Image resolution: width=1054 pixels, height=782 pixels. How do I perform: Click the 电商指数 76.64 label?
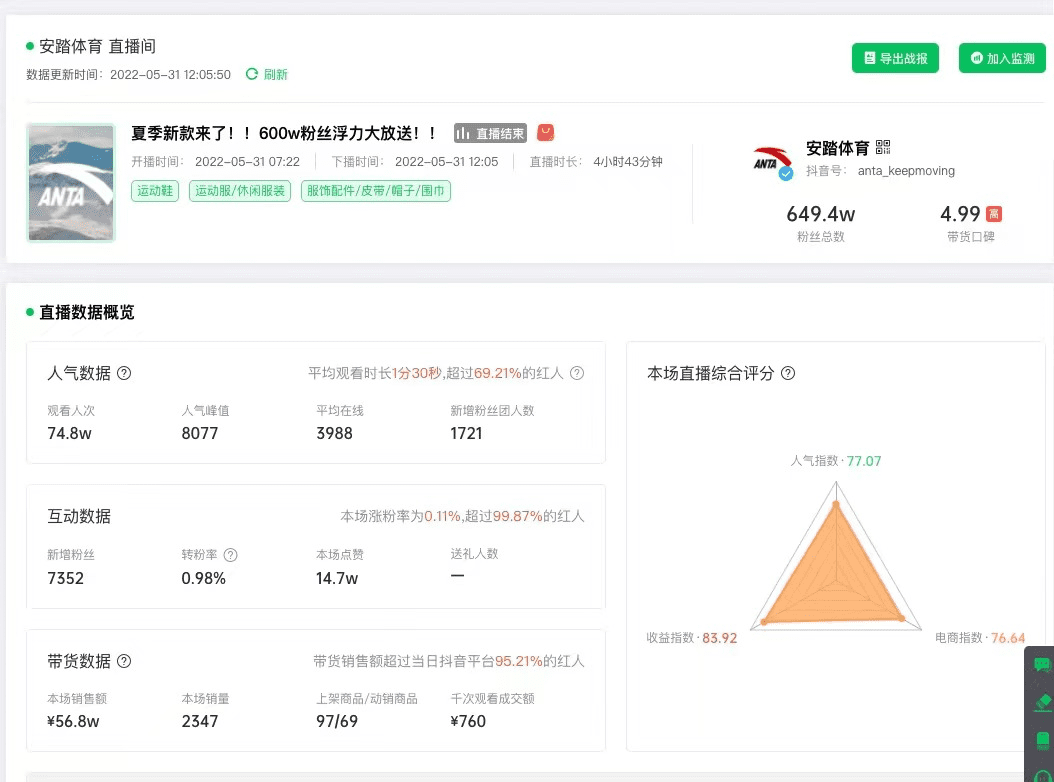(980, 637)
